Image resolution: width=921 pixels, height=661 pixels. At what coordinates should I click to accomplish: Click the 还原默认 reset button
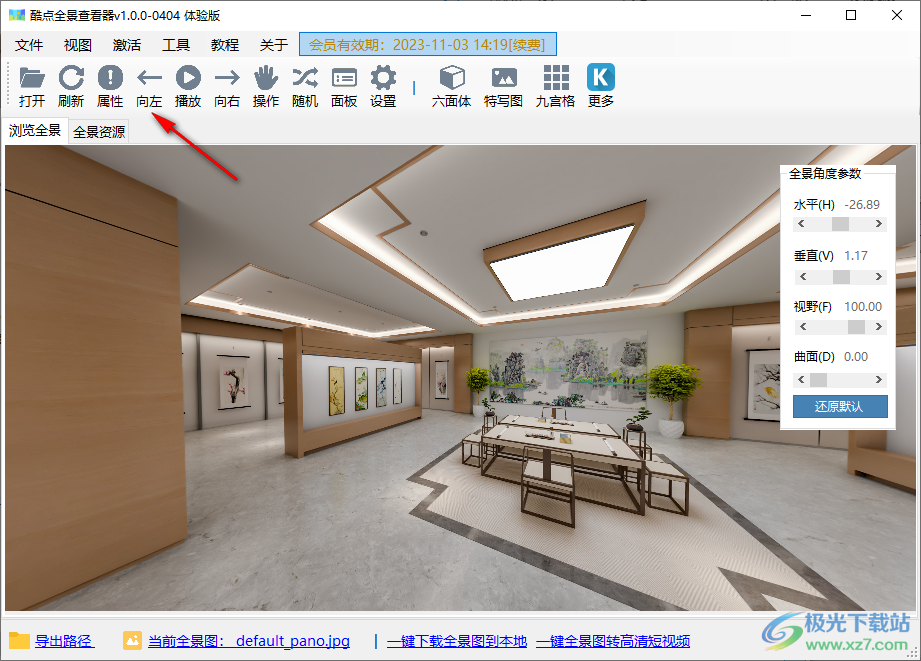click(x=840, y=407)
